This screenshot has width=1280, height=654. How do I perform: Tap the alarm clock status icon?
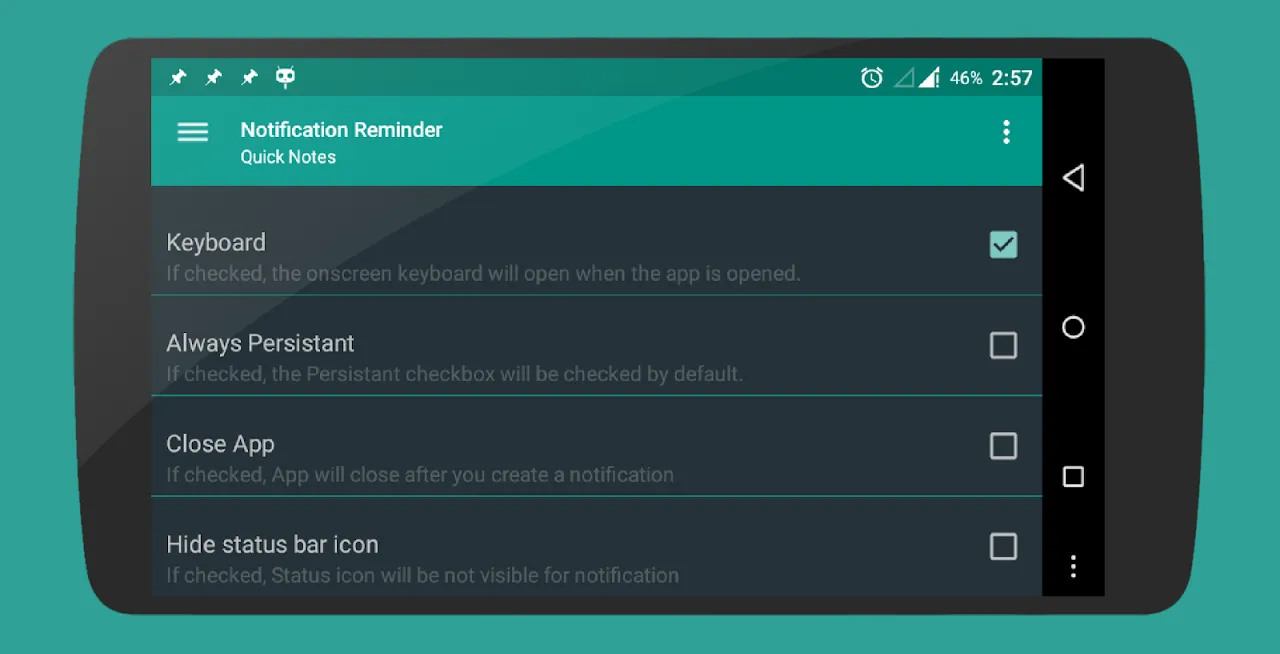[872, 77]
